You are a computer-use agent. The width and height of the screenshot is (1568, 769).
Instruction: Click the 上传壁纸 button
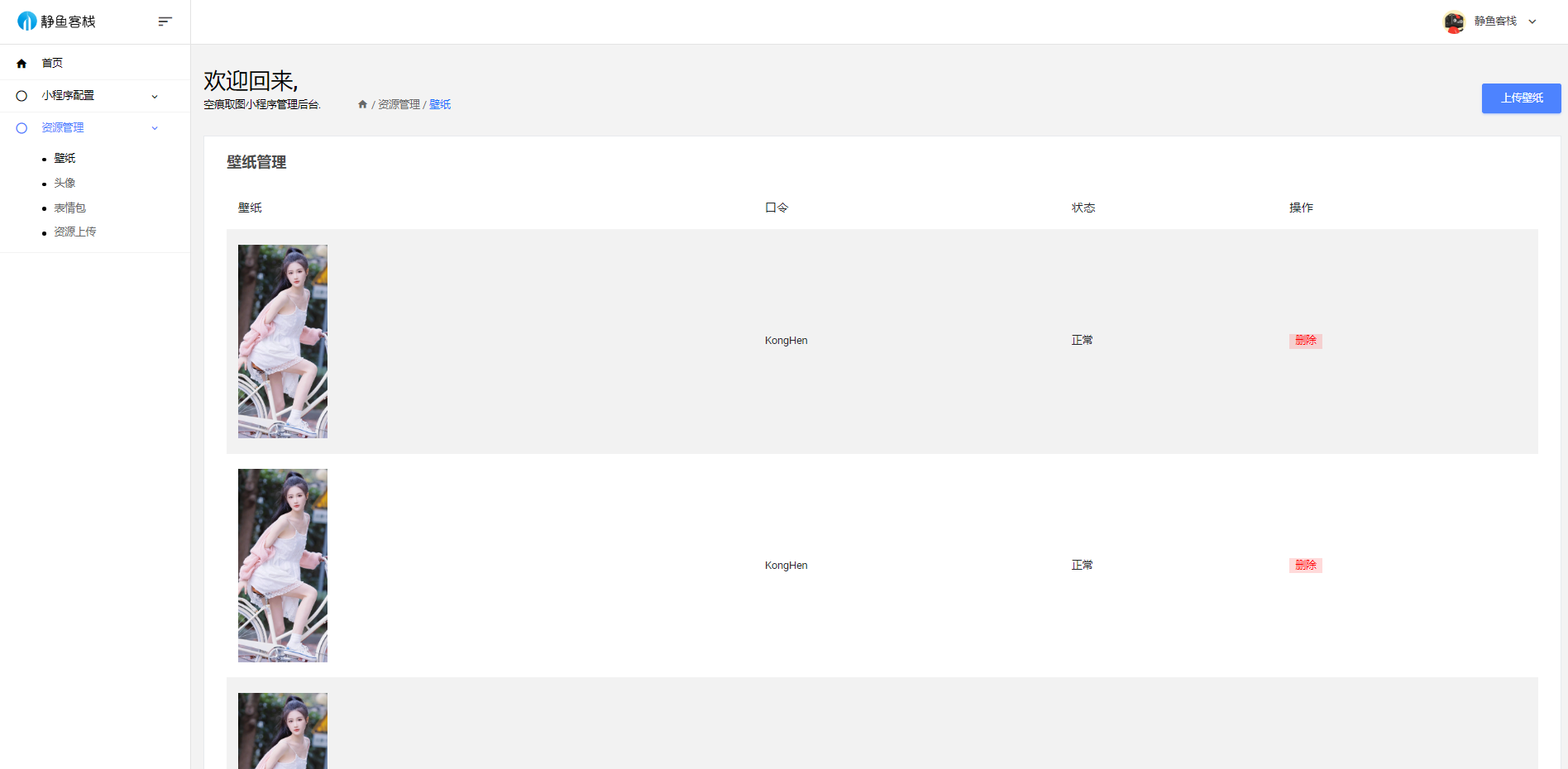(x=1521, y=98)
